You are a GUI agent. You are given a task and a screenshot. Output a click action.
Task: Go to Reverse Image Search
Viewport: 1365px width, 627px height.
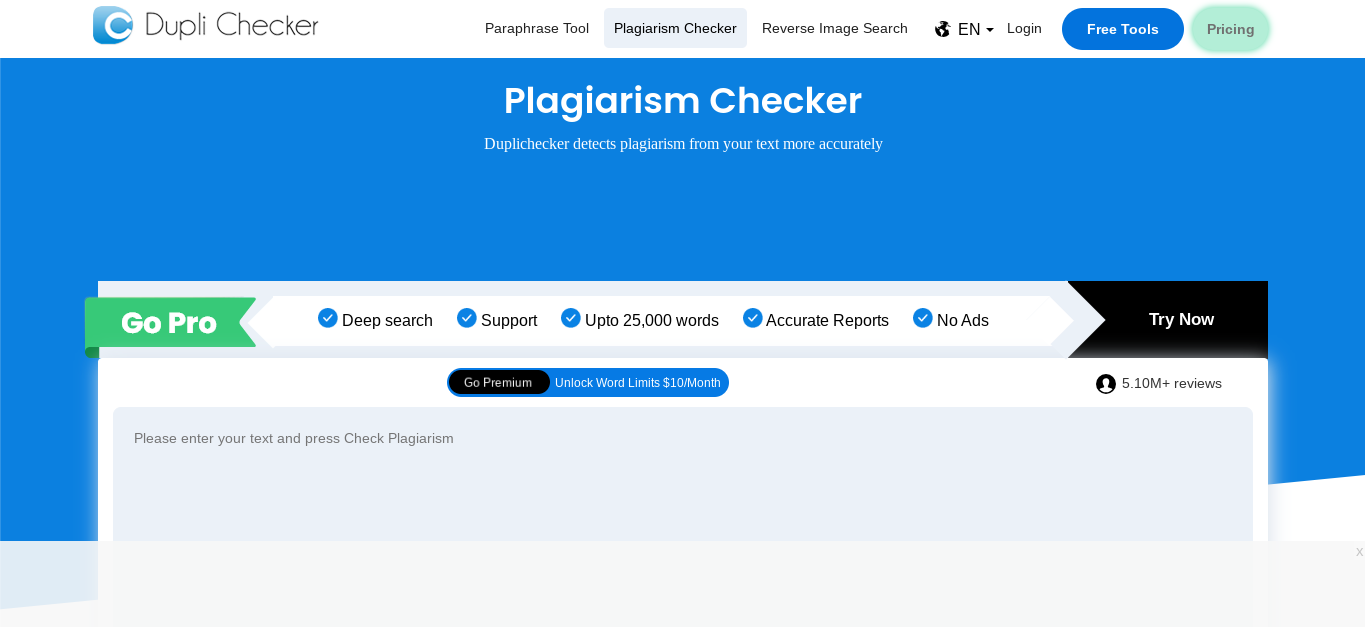pyautogui.click(x=835, y=28)
